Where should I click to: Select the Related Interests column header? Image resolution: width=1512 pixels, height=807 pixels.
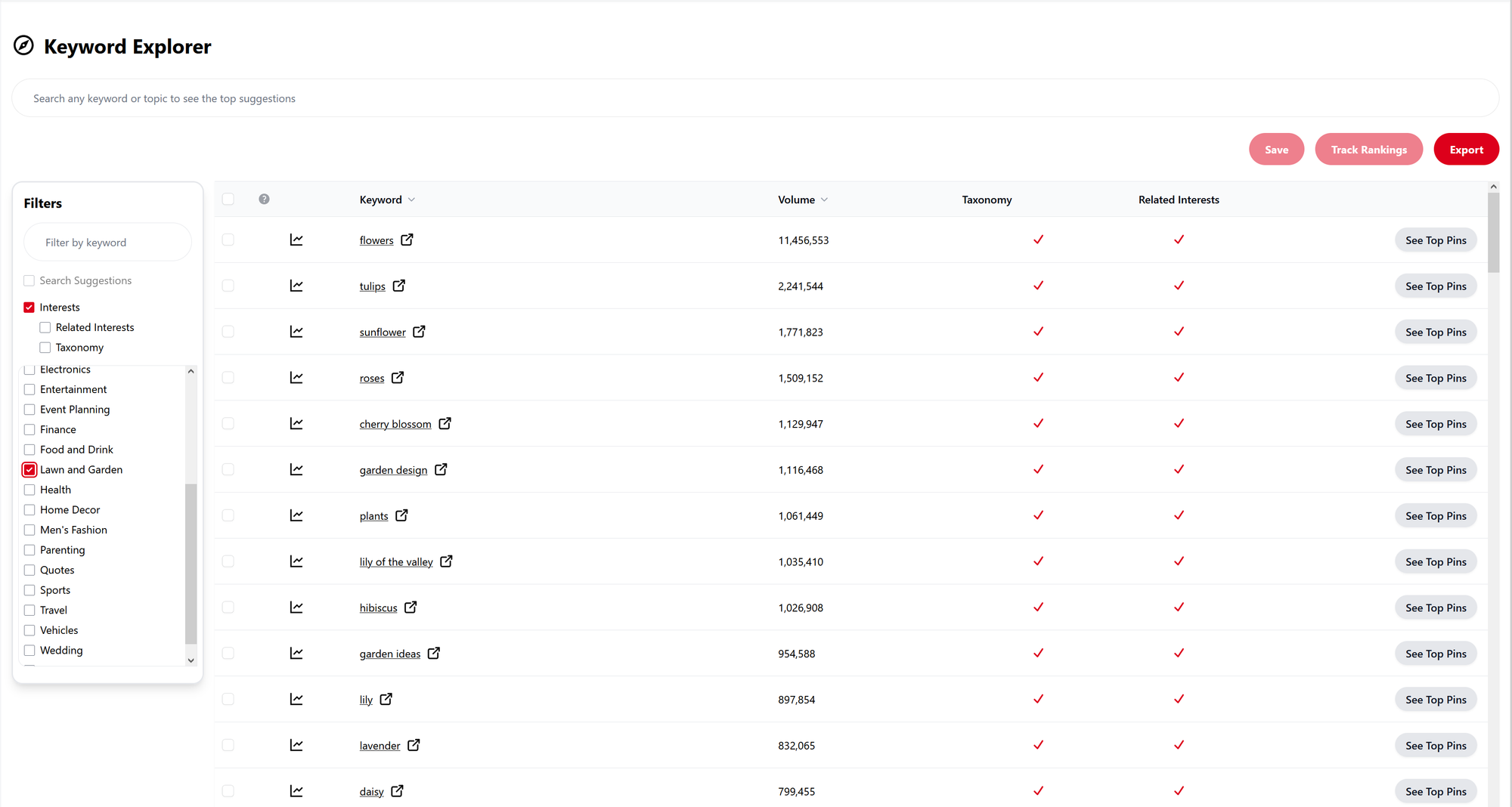click(1178, 199)
